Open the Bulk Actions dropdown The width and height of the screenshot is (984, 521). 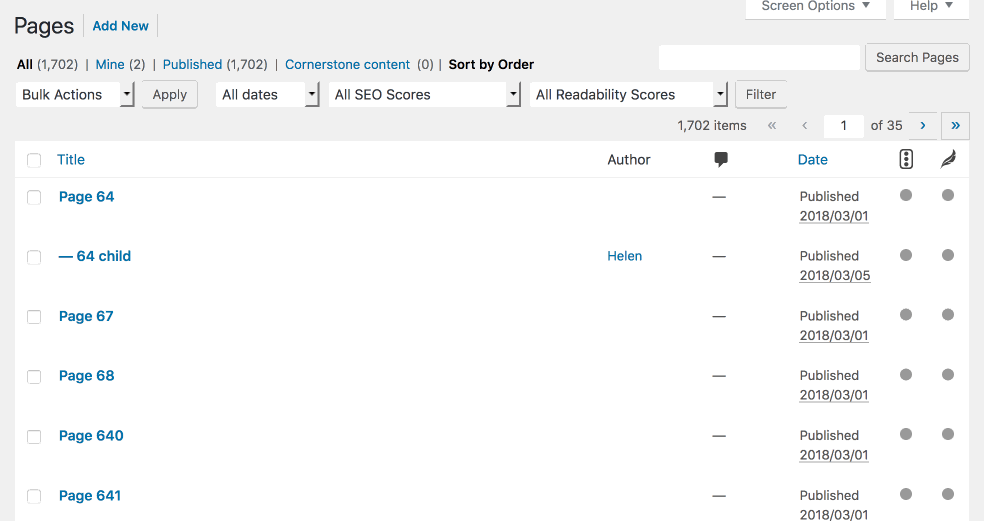point(75,95)
